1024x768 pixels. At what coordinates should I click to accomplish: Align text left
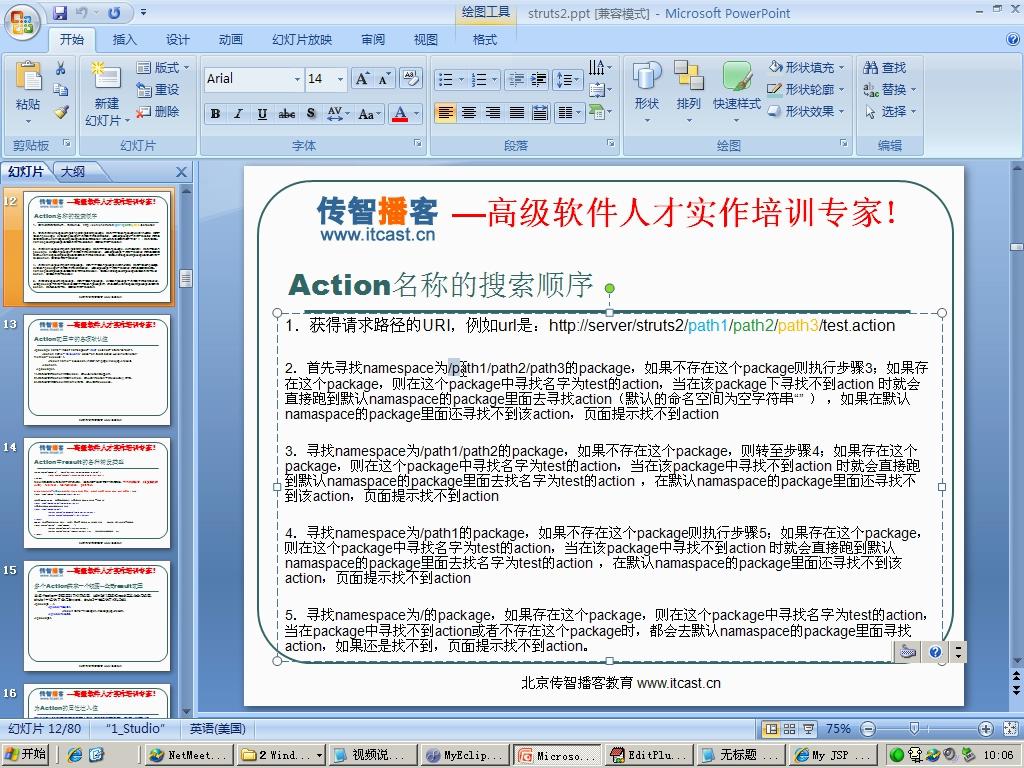point(445,113)
